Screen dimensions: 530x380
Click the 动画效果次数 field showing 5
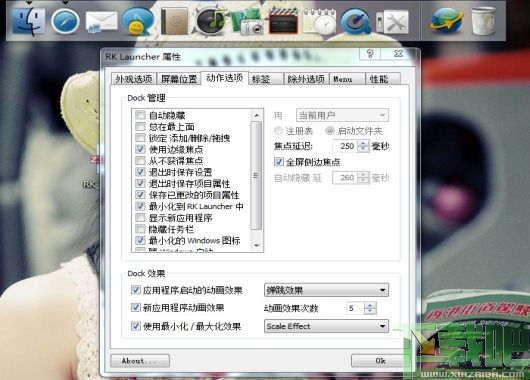355,308
